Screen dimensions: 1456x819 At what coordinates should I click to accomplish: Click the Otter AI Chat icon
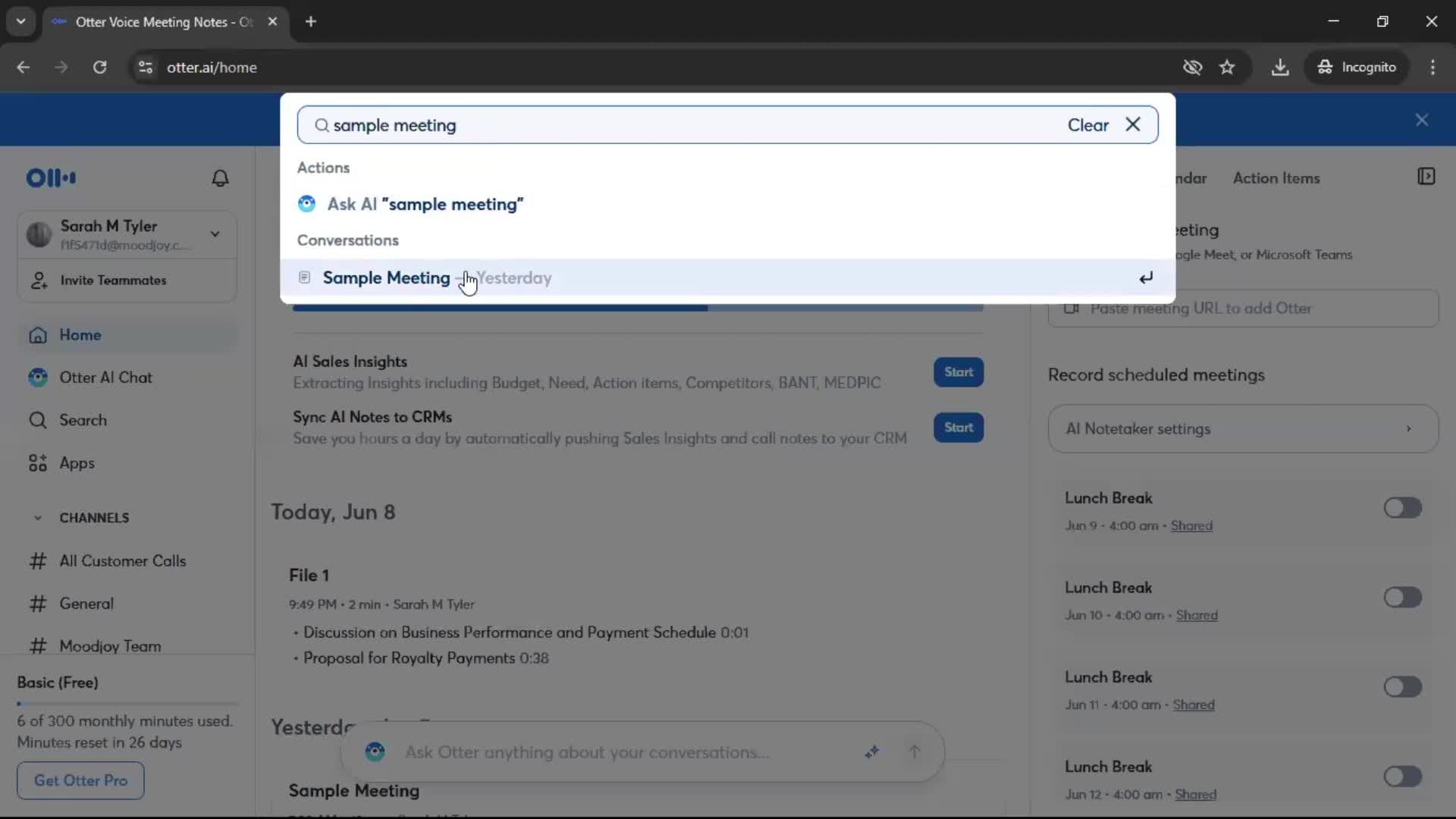click(x=38, y=378)
